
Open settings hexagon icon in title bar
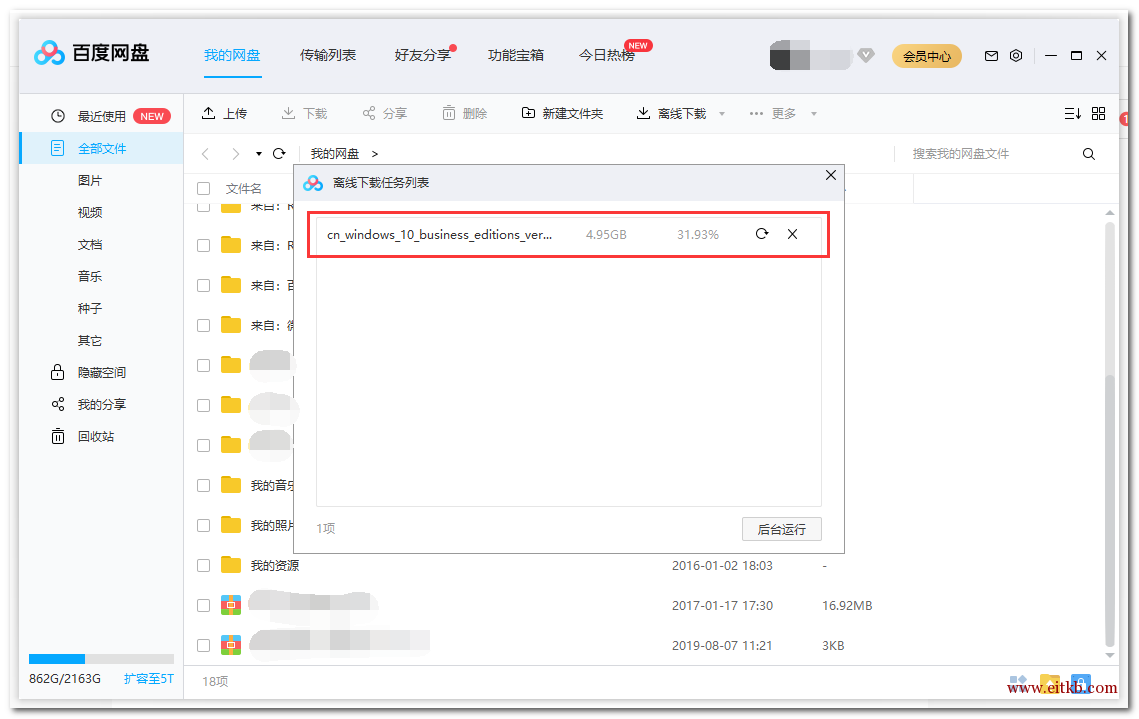coord(1016,56)
